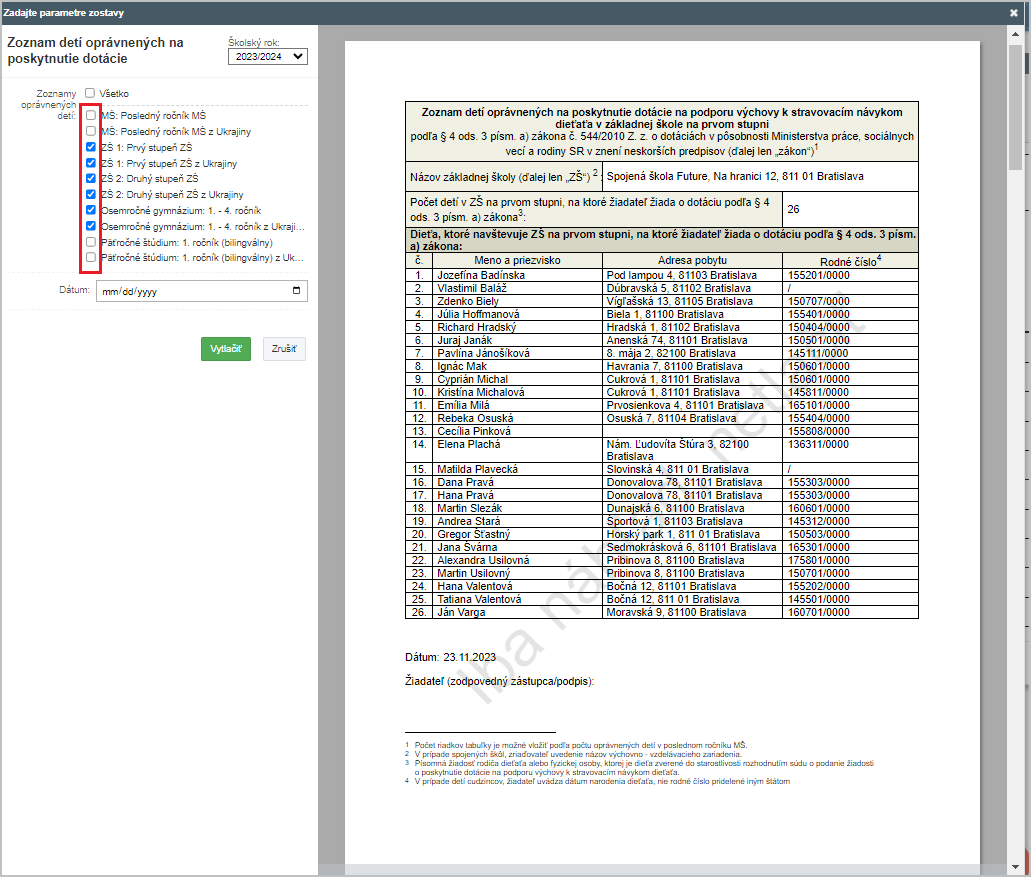Click the name Andrea Stará
The image size is (1031, 877).
(469, 521)
